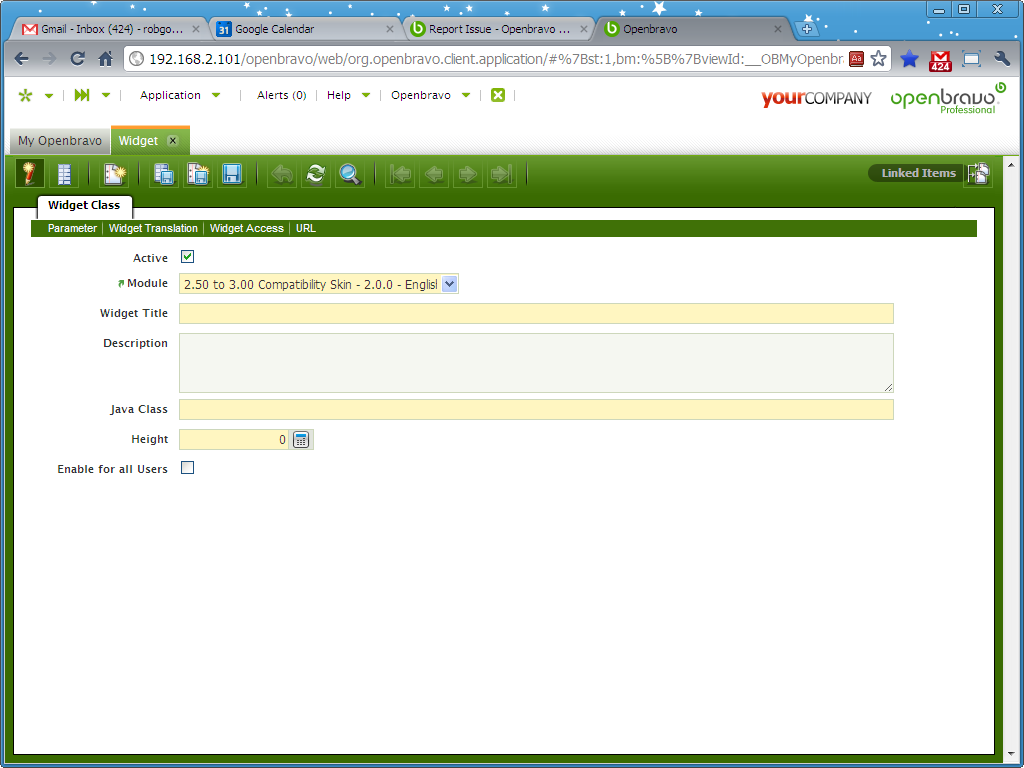1024x768 pixels.
Task: Select the Widget tab
Action: pyautogui.click(x=138, y=141)
